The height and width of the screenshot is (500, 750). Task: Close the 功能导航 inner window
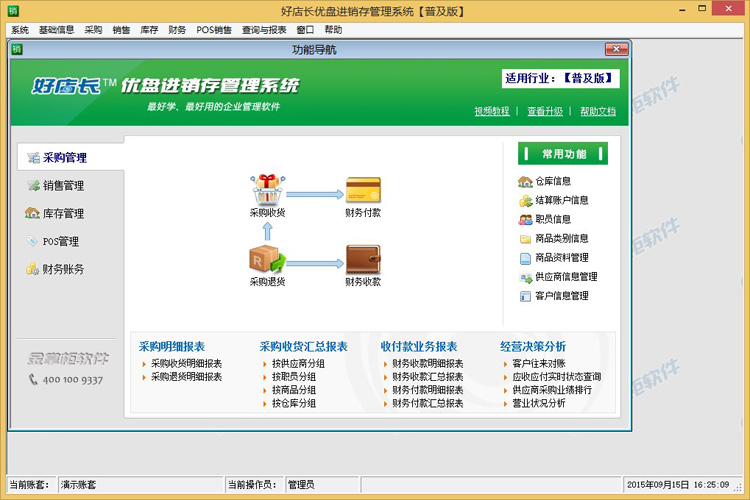[617, 49]
